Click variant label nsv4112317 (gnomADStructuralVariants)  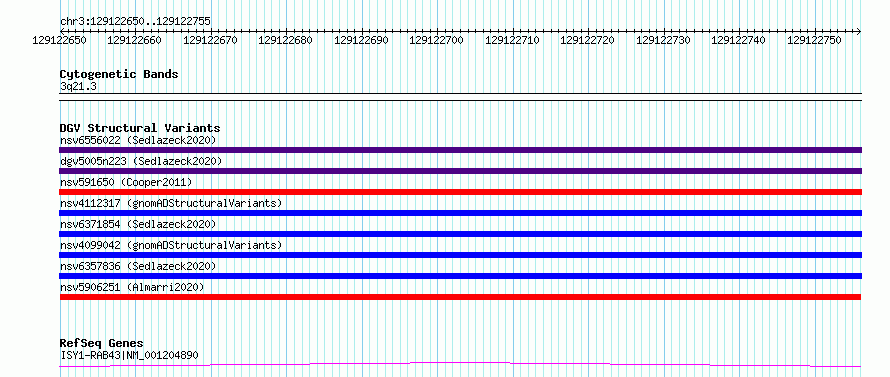(171, 203)
